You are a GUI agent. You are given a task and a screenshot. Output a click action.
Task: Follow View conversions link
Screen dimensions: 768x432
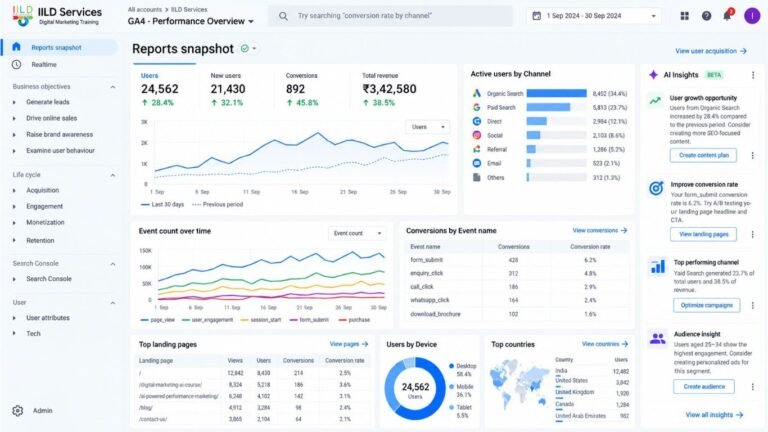point(600,230)
